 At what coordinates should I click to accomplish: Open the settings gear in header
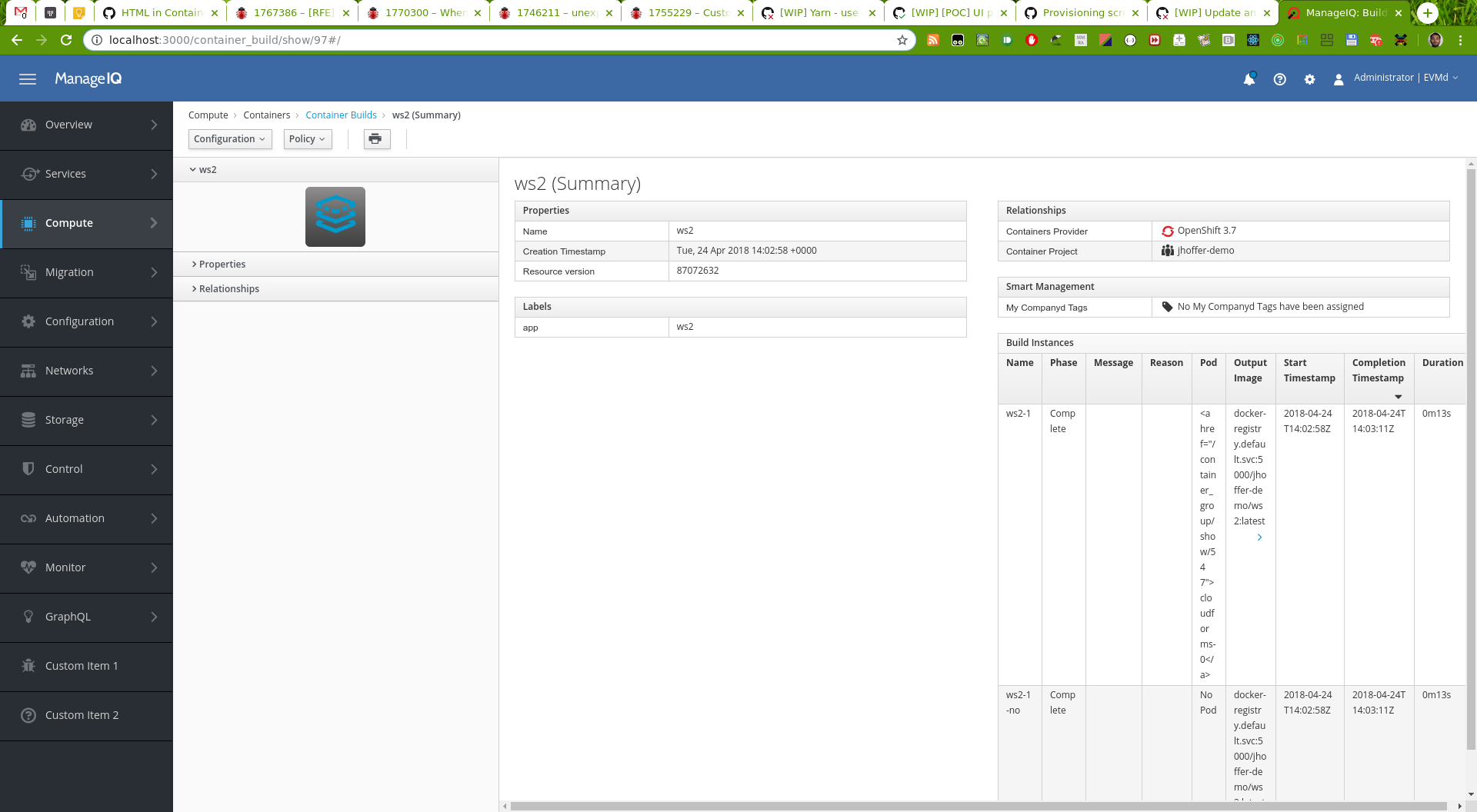click(1309, 79)
